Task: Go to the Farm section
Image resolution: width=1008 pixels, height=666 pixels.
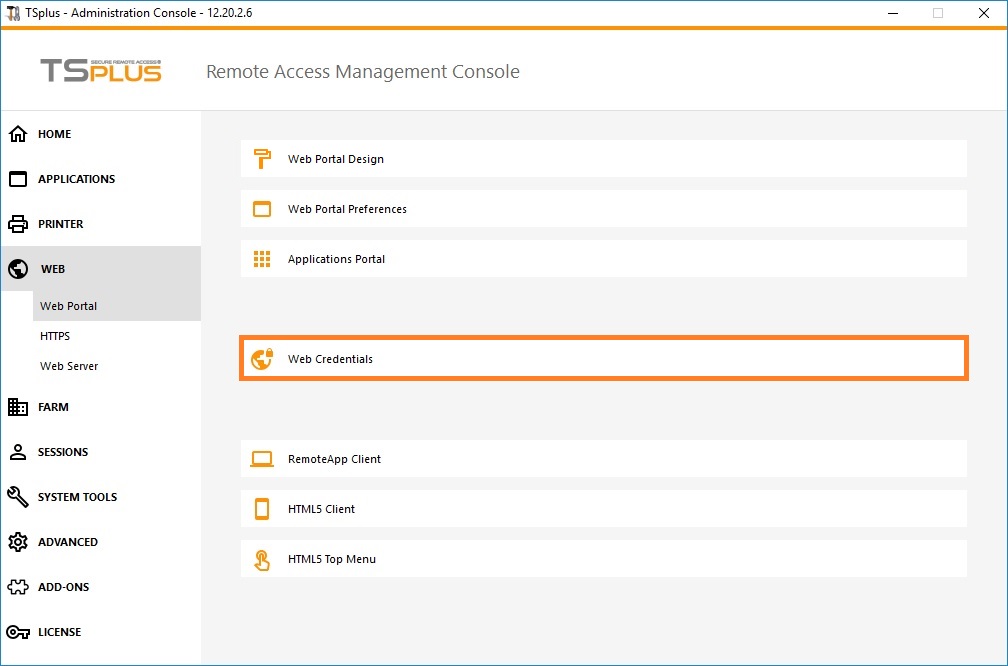Action: [x=53, y=407]
